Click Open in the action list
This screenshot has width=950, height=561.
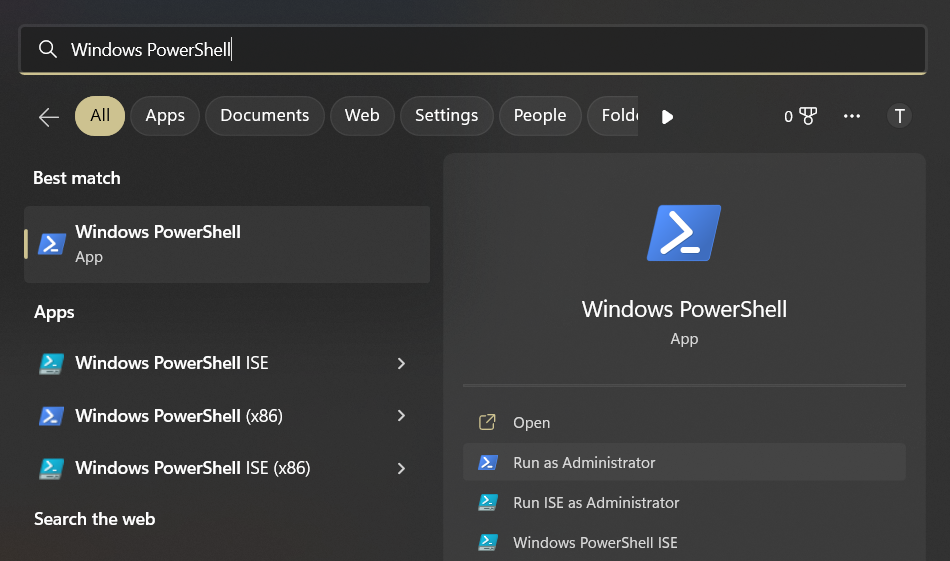[x=531, y=423]
